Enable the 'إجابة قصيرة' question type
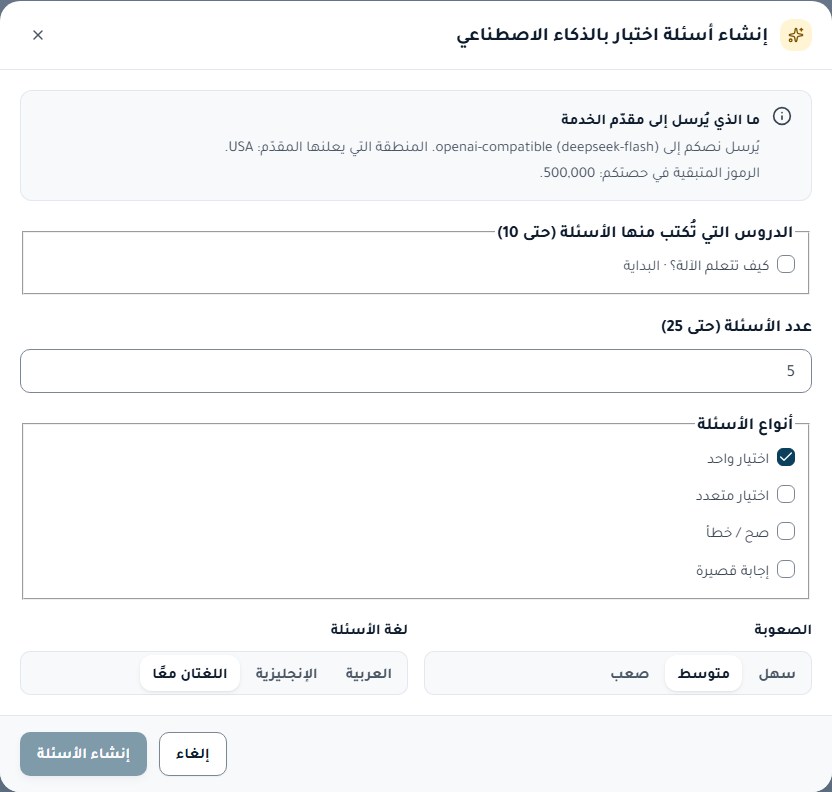 [786, 569]
